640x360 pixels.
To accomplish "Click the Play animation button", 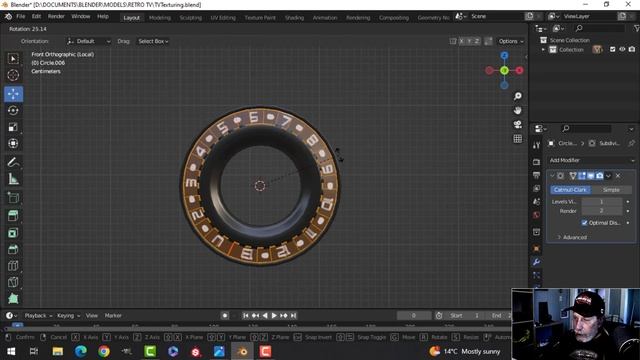I will [x=274, y=316].
